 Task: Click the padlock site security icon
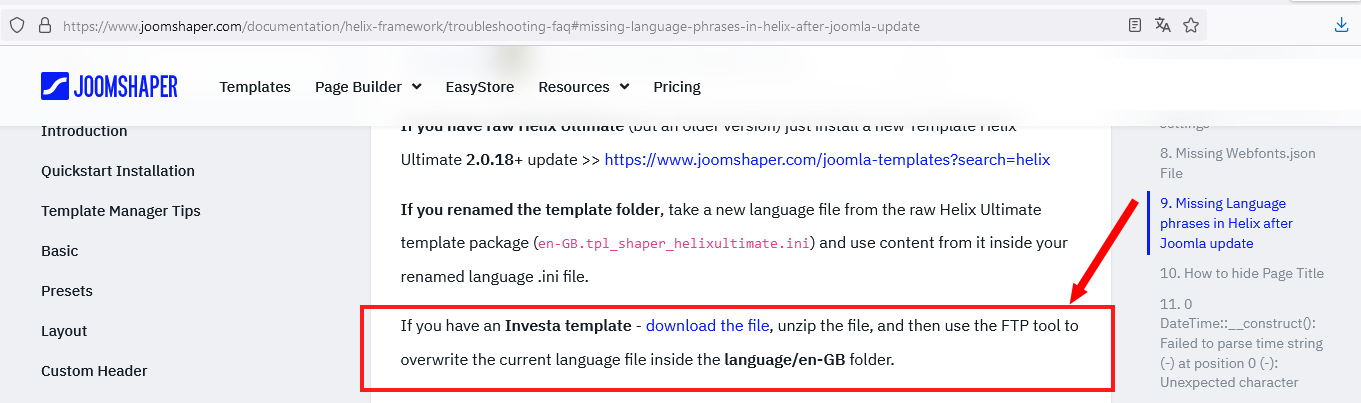[44, 26]
